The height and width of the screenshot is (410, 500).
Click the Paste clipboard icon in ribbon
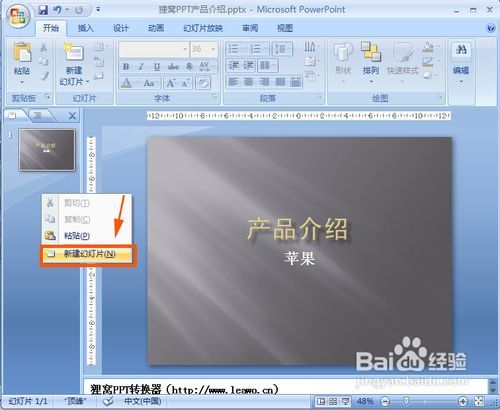[x=22, y=53]
